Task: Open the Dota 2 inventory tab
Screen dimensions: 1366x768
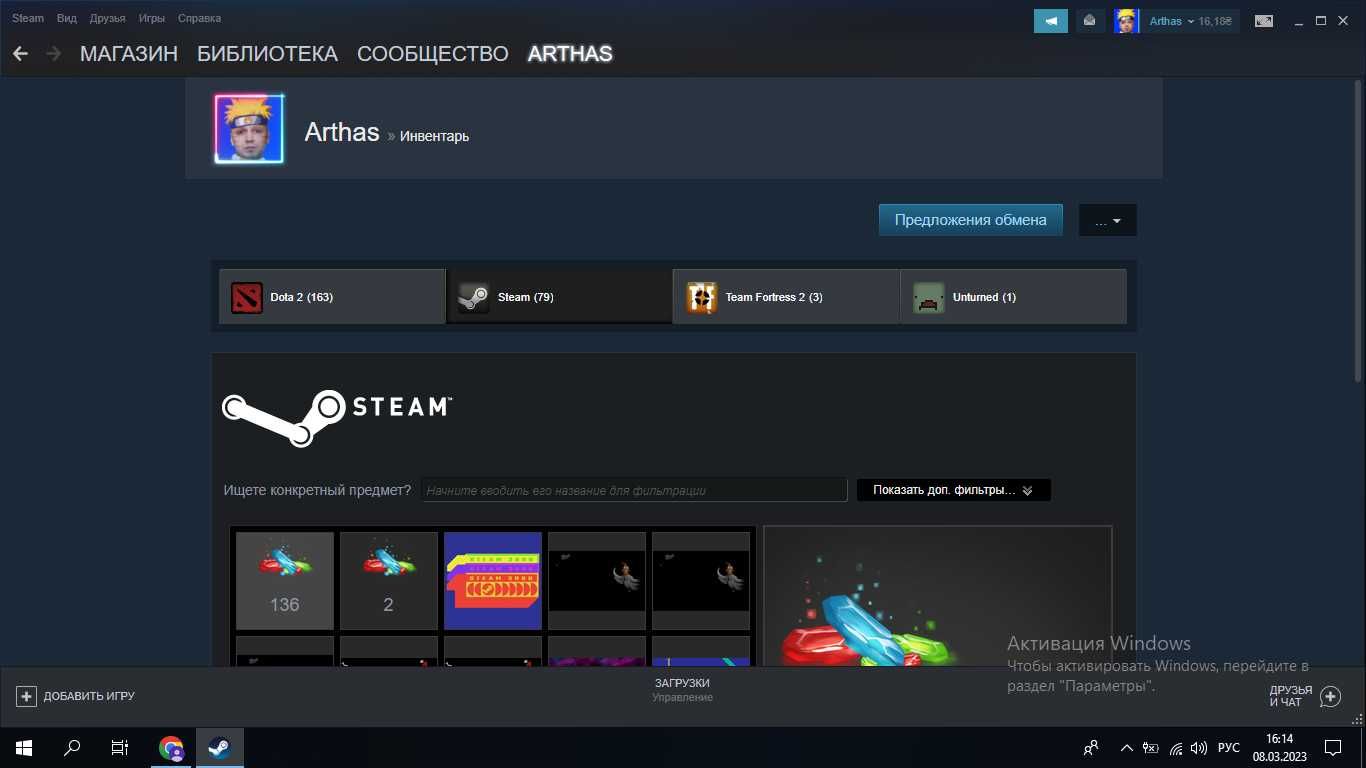Action: pos(332,297)
